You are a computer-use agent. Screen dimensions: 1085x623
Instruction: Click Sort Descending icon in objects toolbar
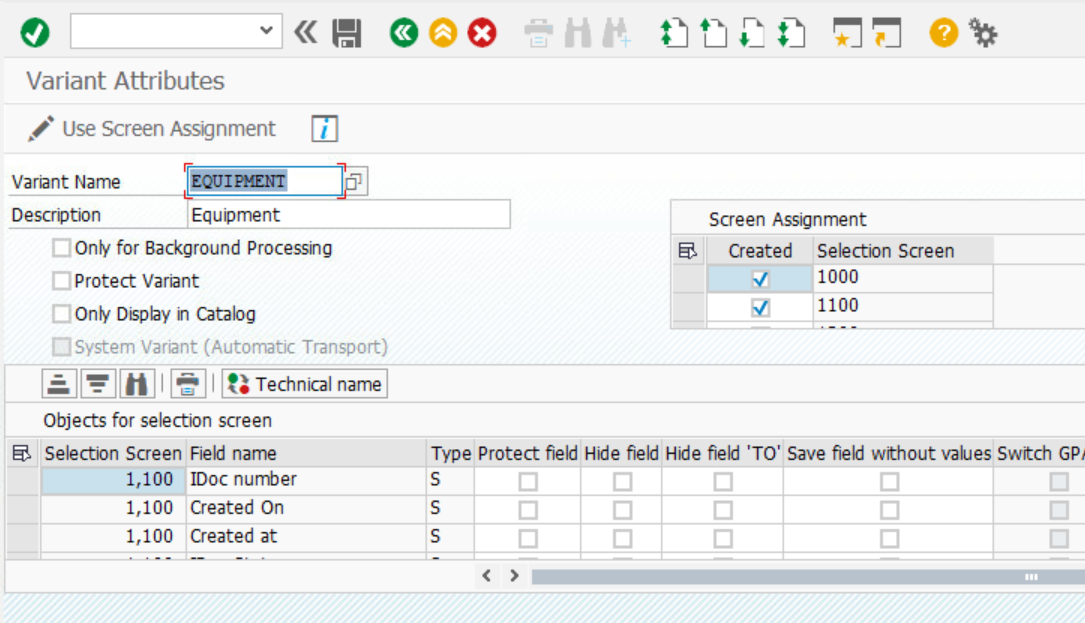(x=98, y=383)
